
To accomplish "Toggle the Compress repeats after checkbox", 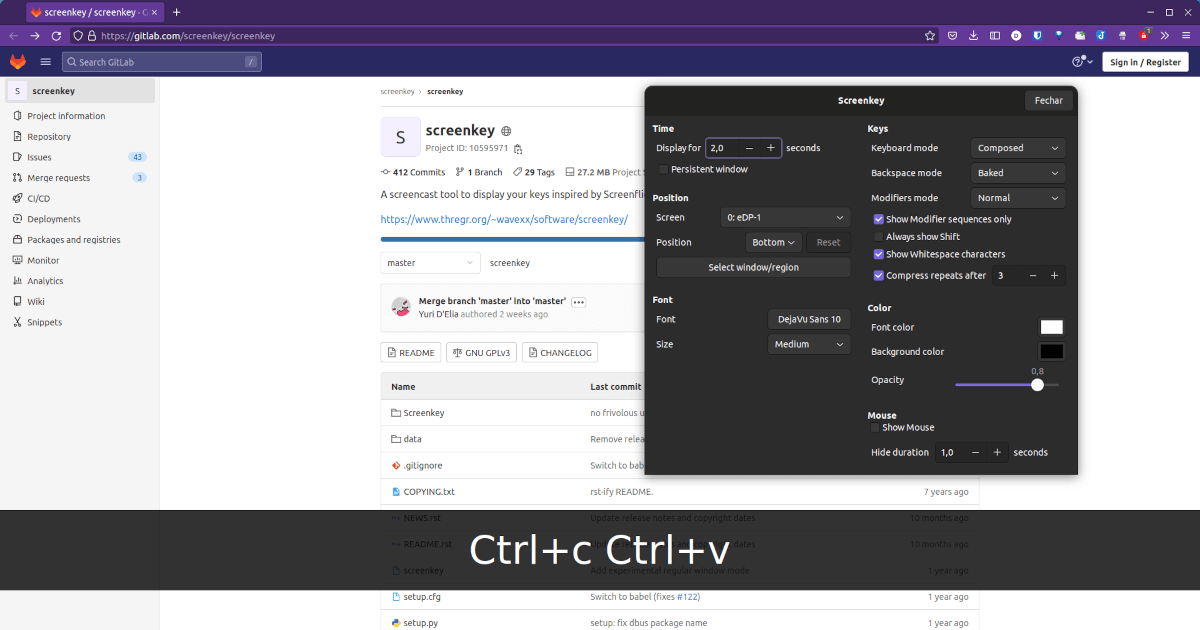I will [878, 275].
